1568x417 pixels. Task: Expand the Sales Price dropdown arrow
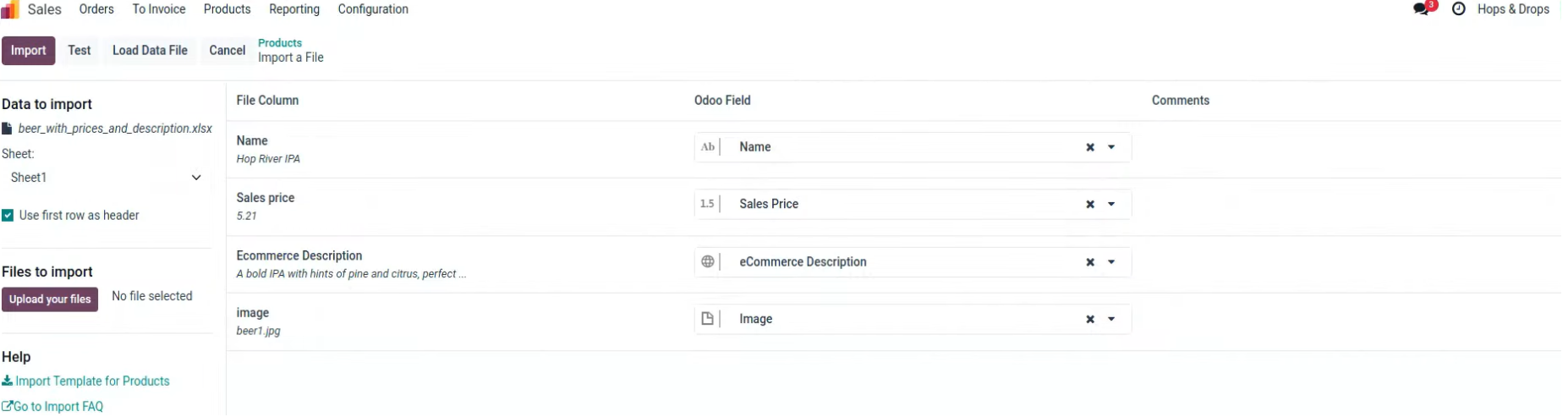[1111, 204]
